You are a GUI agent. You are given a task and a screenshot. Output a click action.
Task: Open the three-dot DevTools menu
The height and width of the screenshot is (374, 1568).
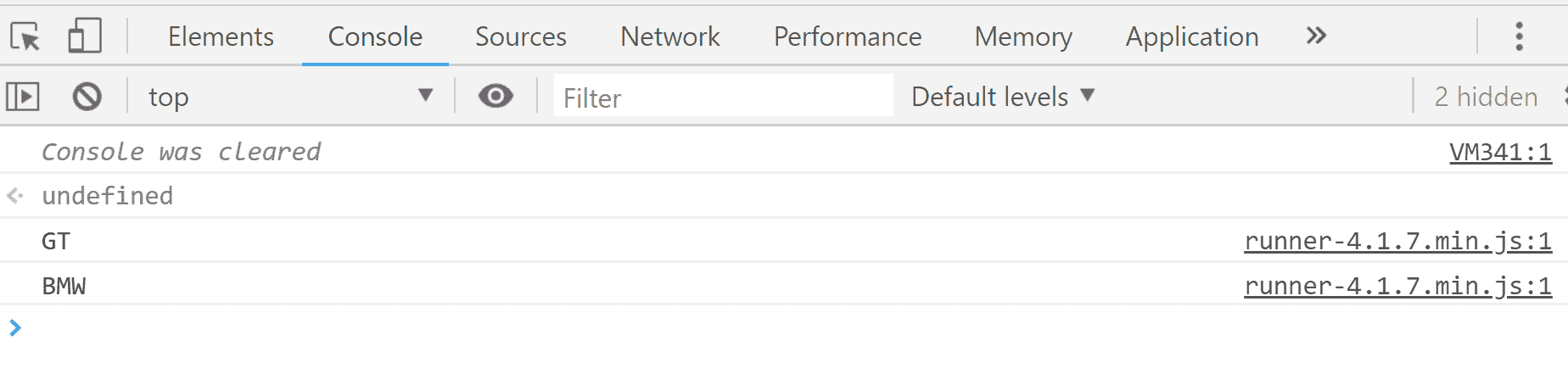pyautogui.click(x=1519, y=36)
